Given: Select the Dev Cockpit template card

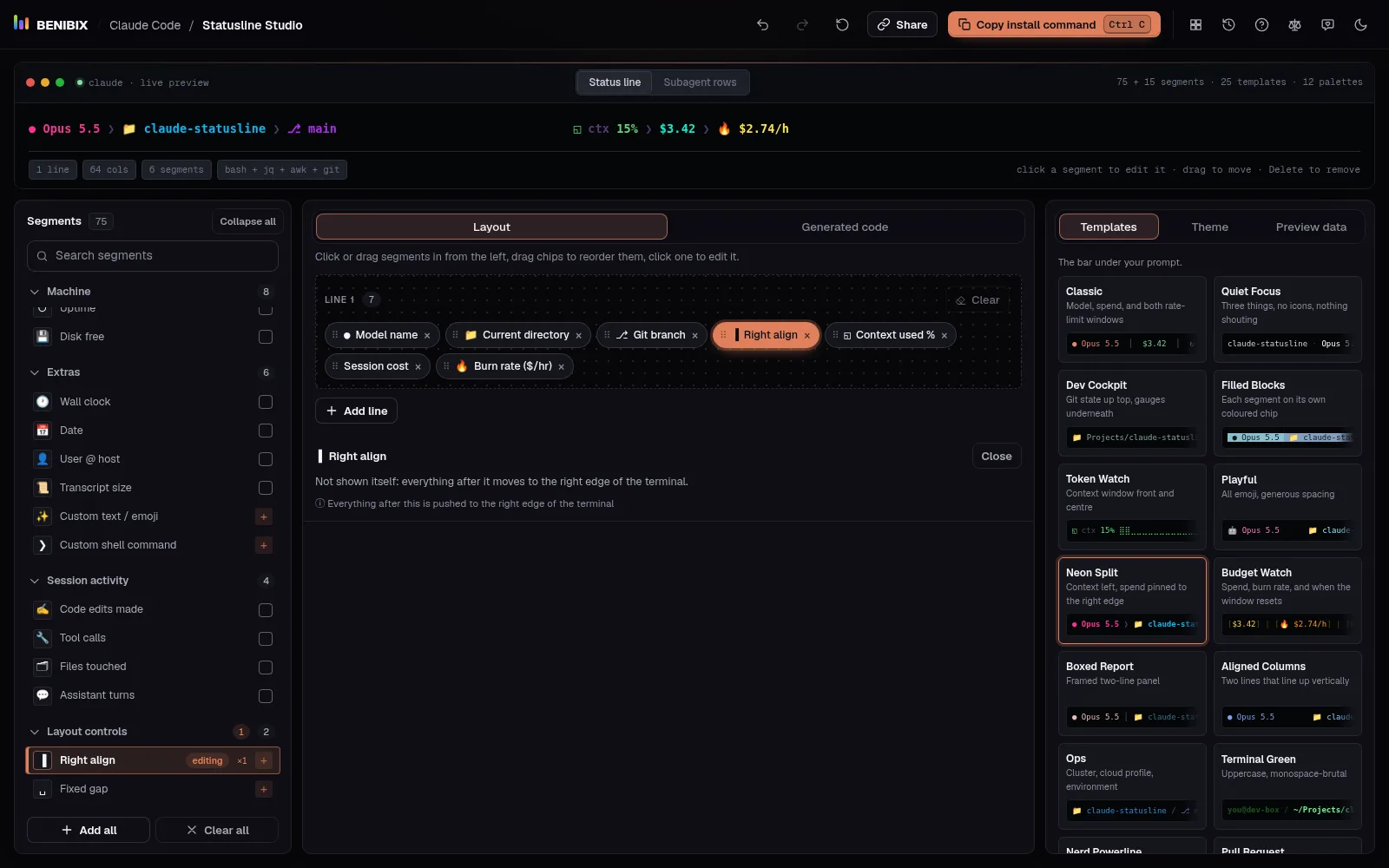Looking at the screenshot, I should pos(1132,413).
